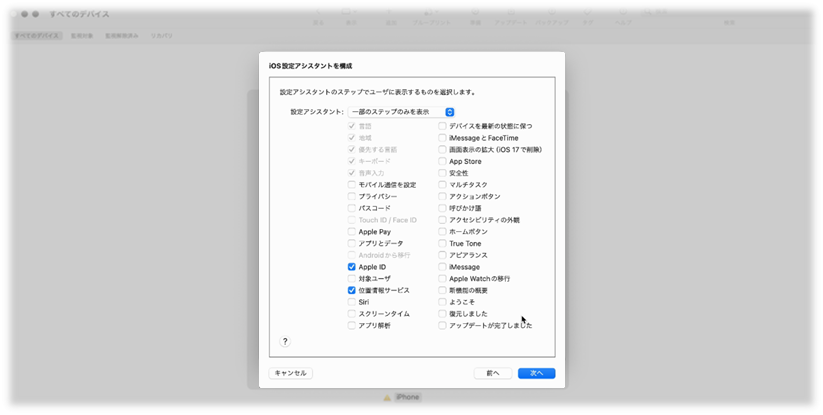Enable the Siri checkbox
Image resolution: width=823 pixels, height=415 pixels.
coord(352,302)
